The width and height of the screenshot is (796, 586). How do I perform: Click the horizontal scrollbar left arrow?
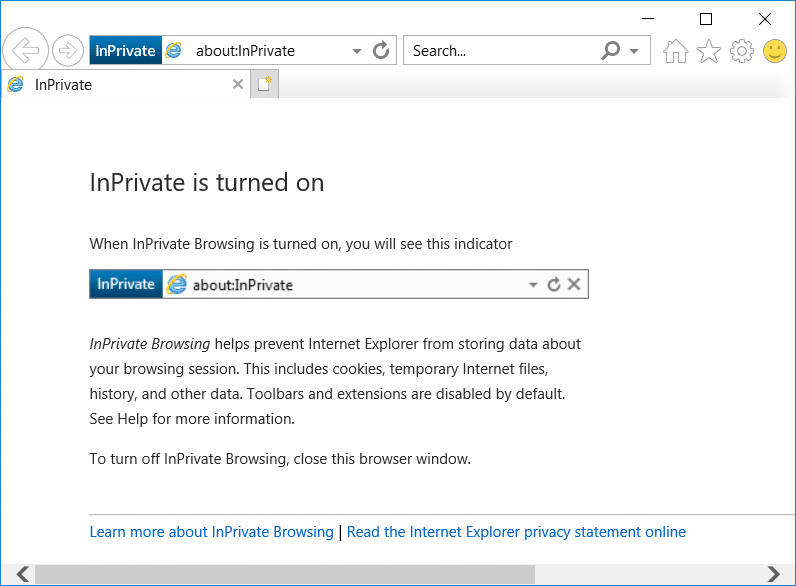(x=22, y=574)
